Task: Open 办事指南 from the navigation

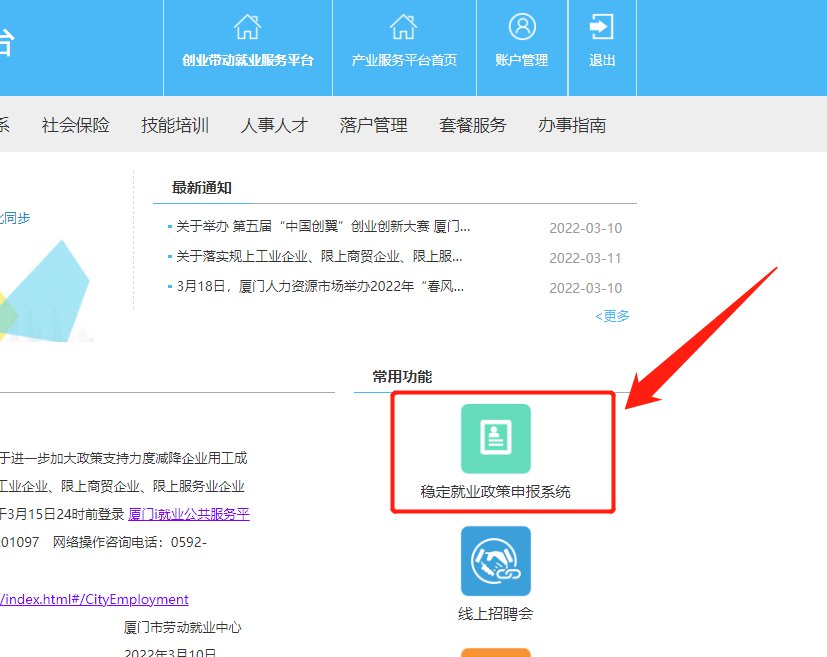Action: coord(571,125)
